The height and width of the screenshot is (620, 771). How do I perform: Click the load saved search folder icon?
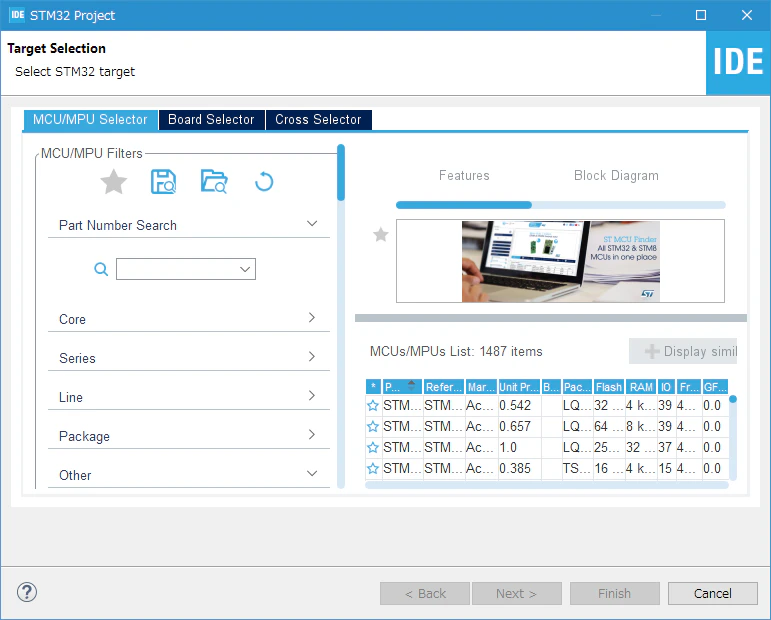pyautogui.click(x=214, y=181)
